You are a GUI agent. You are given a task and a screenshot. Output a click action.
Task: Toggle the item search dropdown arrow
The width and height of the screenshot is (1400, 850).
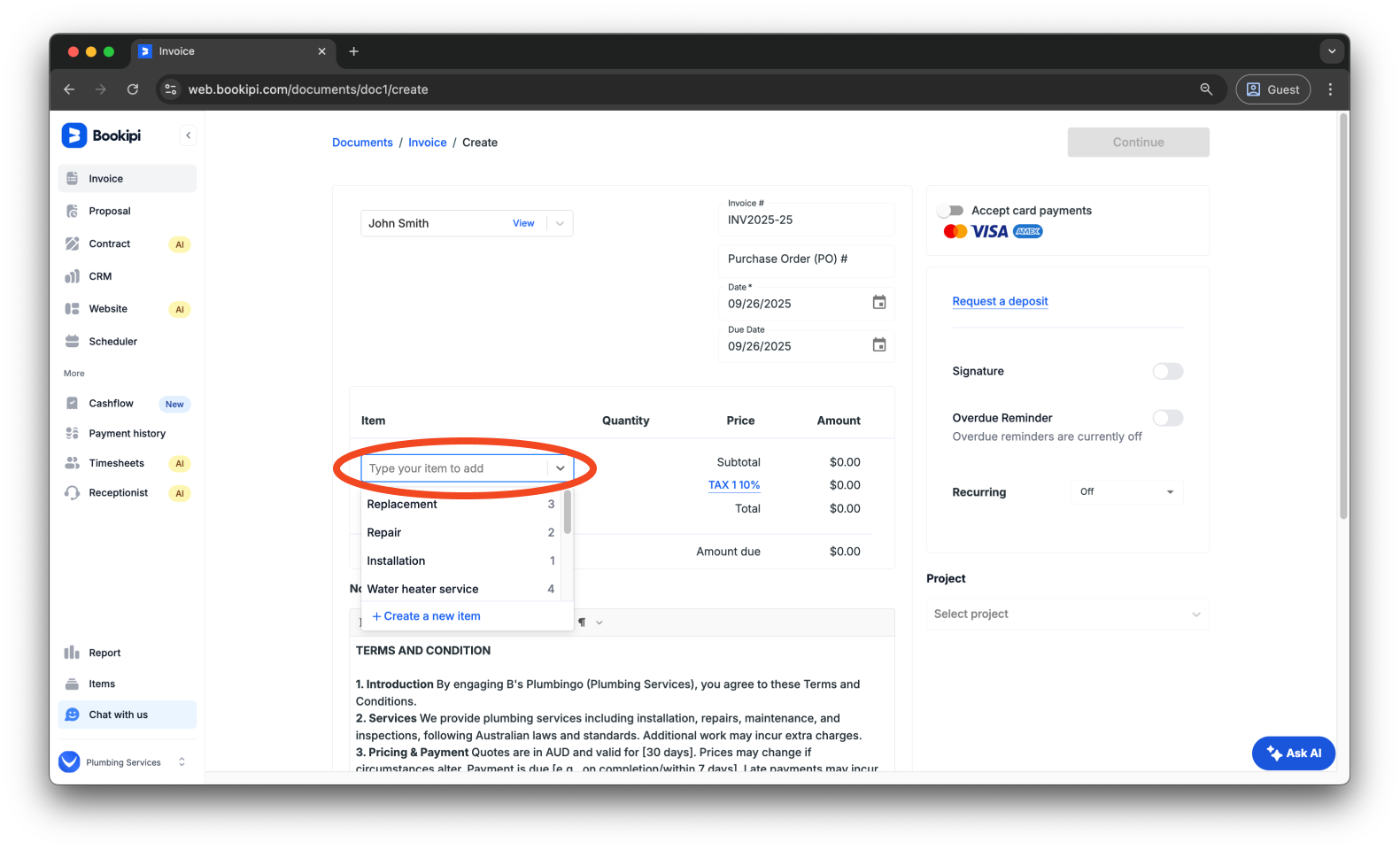click(561, 468)
